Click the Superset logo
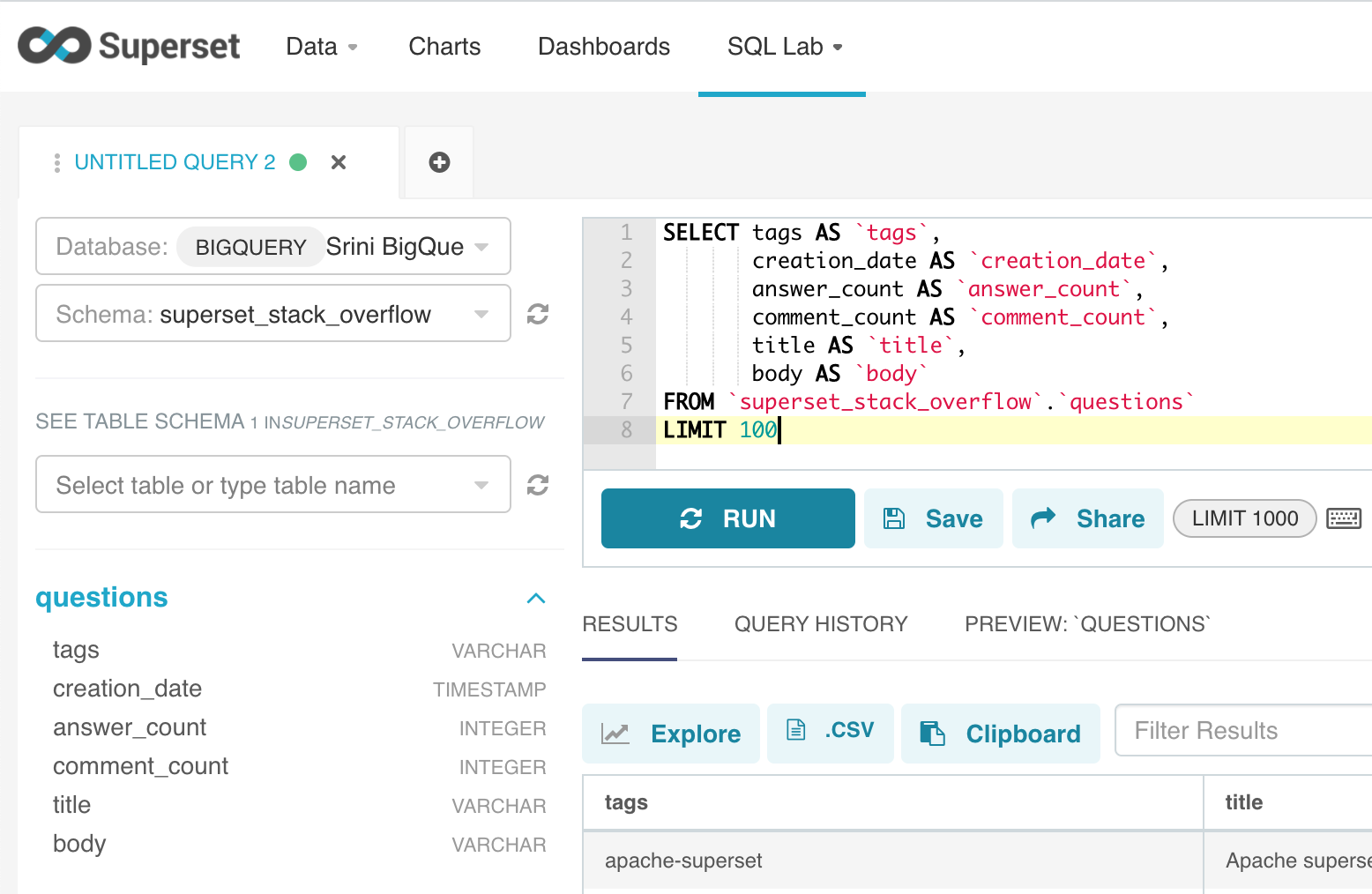Screen dimensions: 1372x894 (129, 46)
